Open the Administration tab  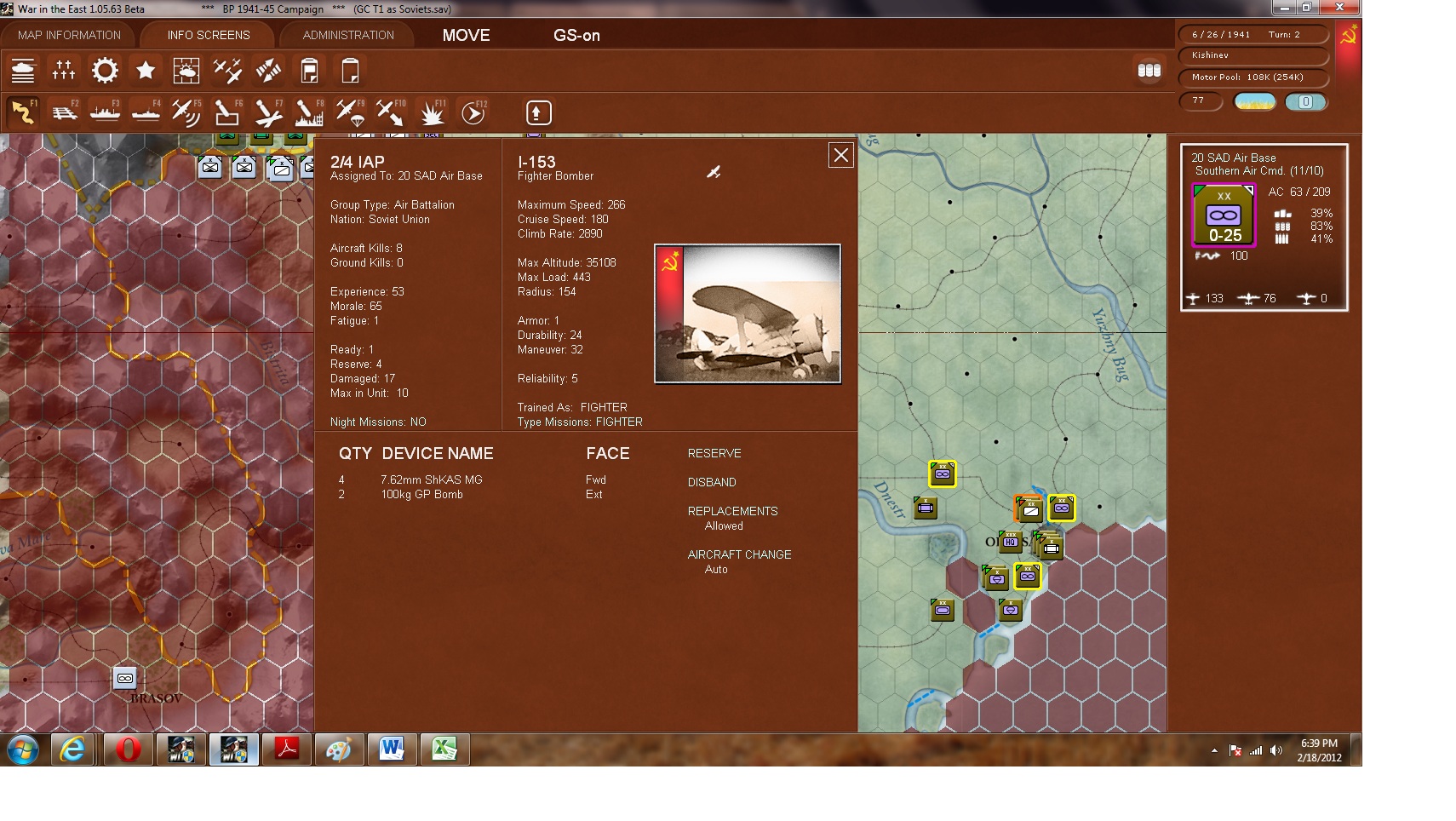[x=348, y=35]
